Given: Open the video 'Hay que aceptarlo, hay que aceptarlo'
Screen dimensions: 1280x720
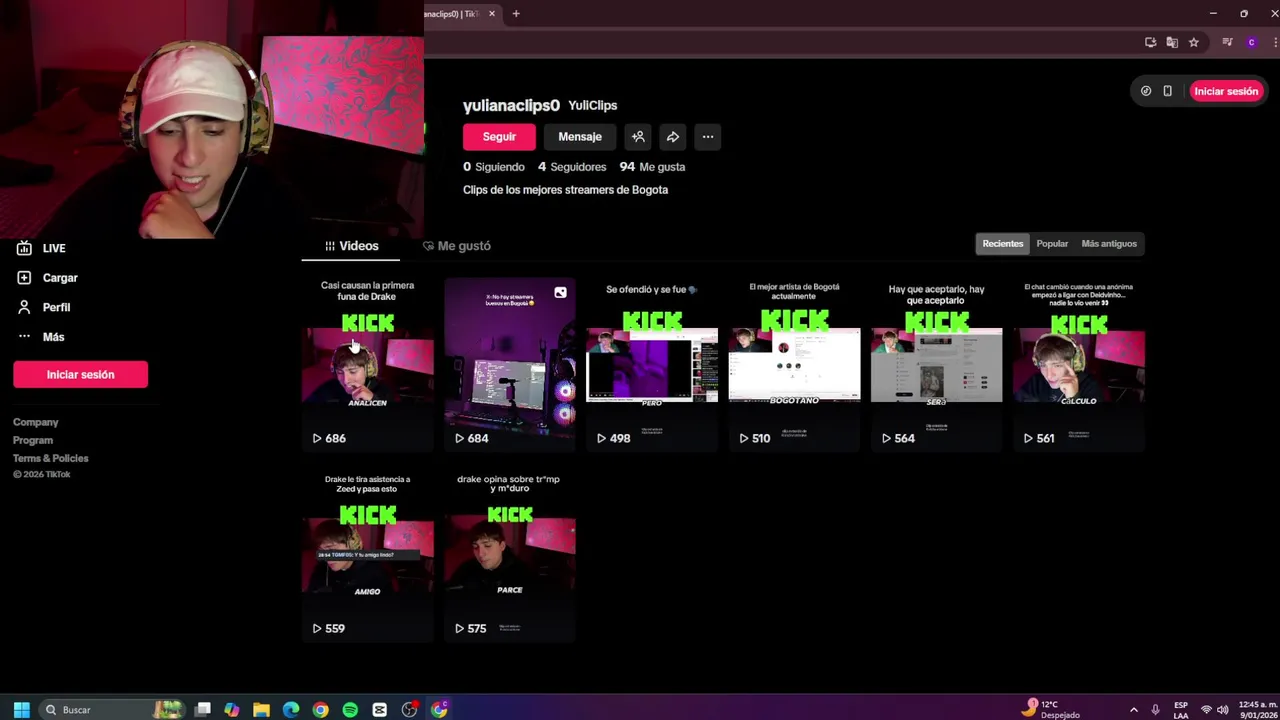Looking at the screenshot, I should (936, 364).
